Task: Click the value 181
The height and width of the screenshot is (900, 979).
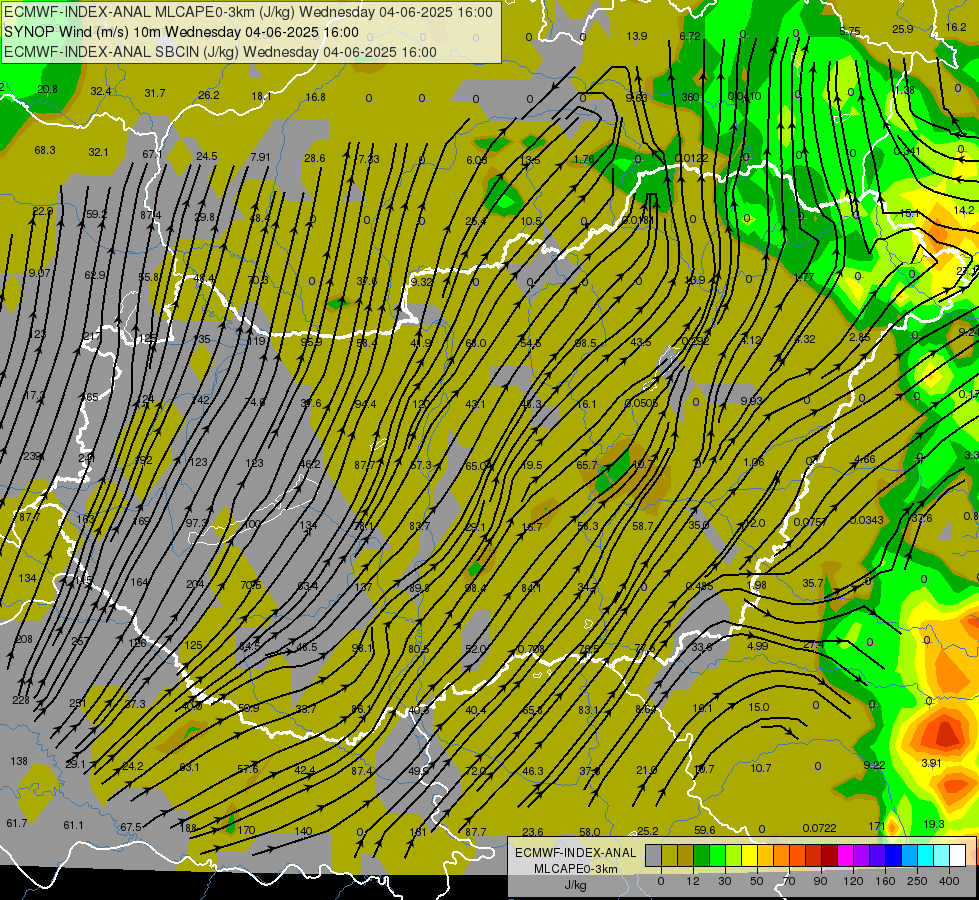Action: pos(418,832)
